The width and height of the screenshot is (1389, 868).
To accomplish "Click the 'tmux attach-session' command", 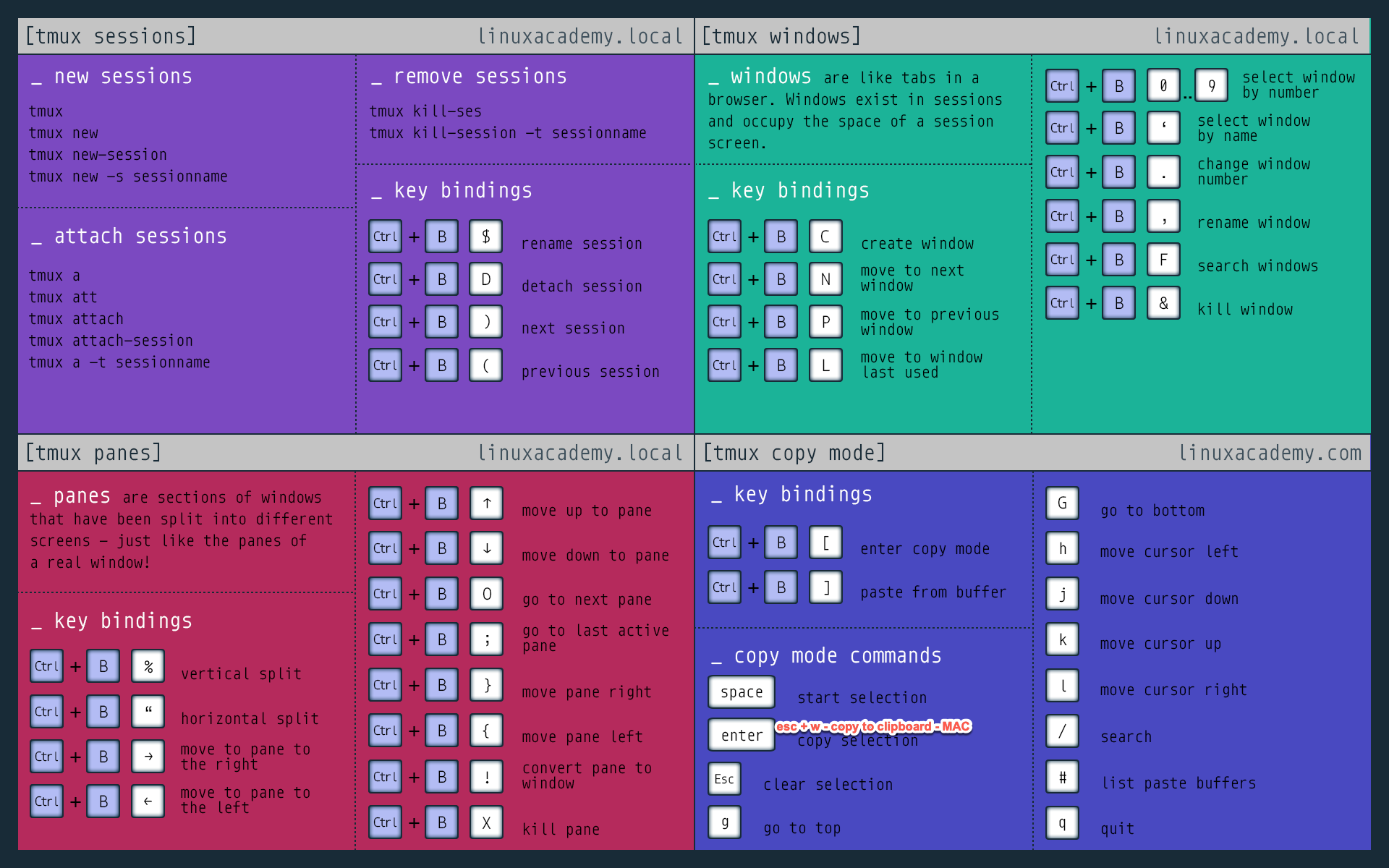I will [111, 341].
